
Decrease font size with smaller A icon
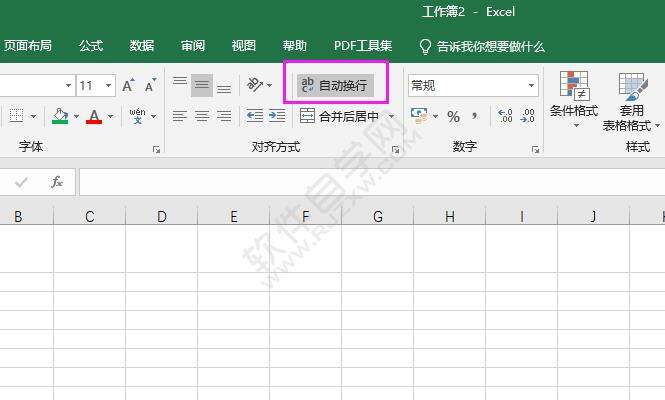coord(150,86)
